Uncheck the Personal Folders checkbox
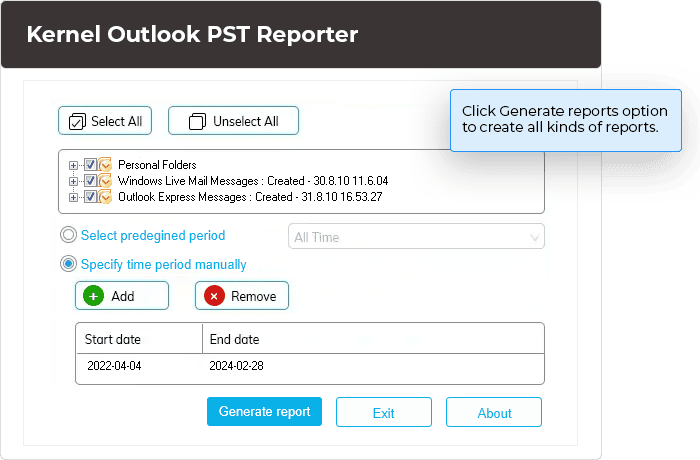700x460 pixels. [91, 165]
